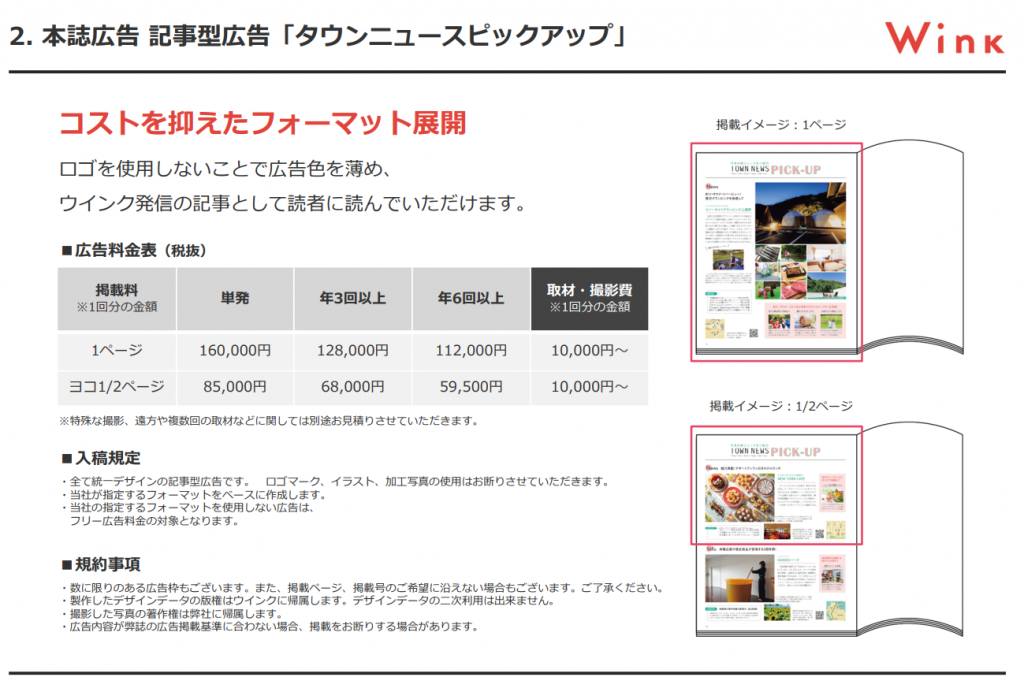1024x677 pixels.
Task: Click the 単発 column header
Action: pos(234,298)
